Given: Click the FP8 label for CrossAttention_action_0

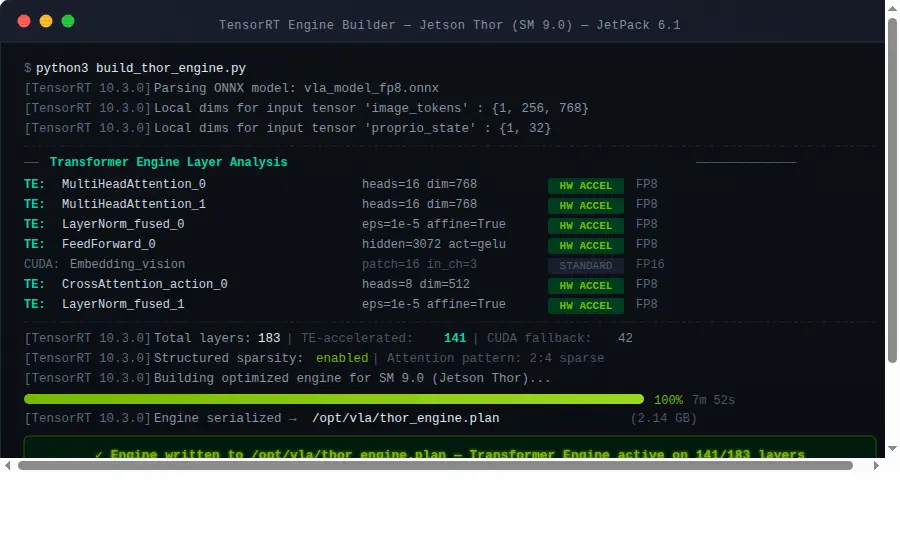Looking at the screenshot, I should (x=647, y=285).
